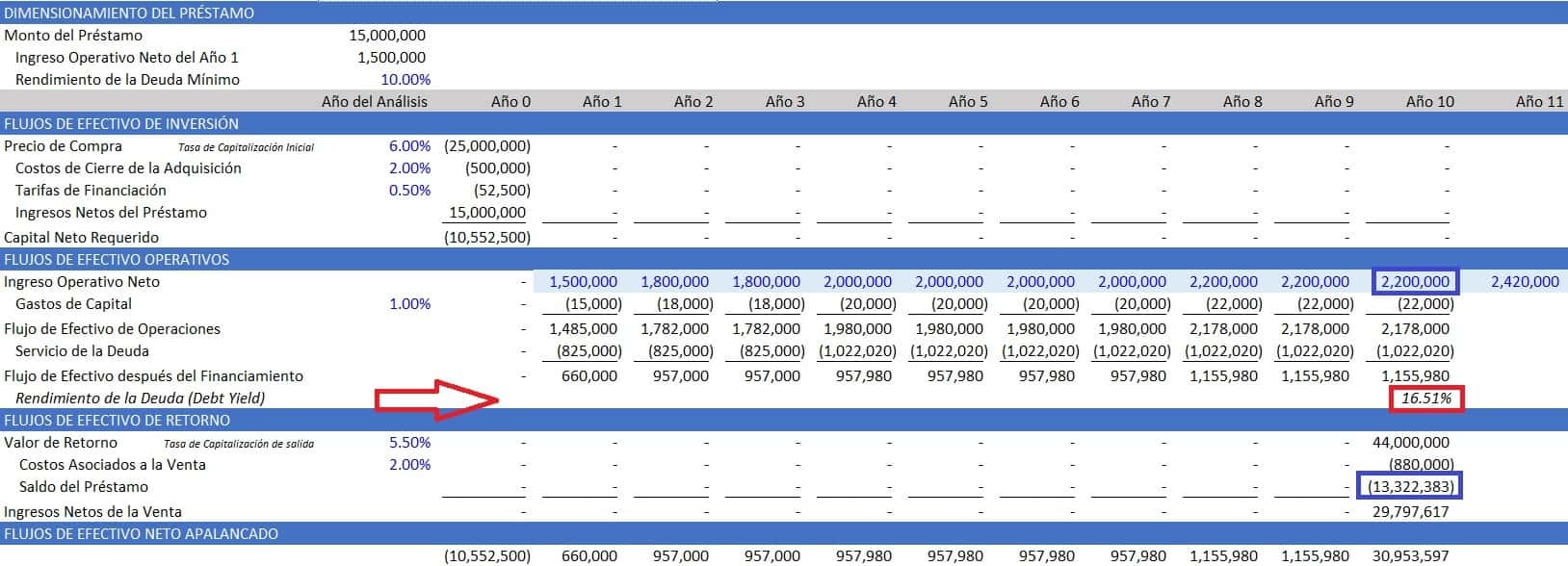The height and width of the screenshot is (566, 1568).
Task: Click the Año 0 column header
Action: click(x=510, y=102)
